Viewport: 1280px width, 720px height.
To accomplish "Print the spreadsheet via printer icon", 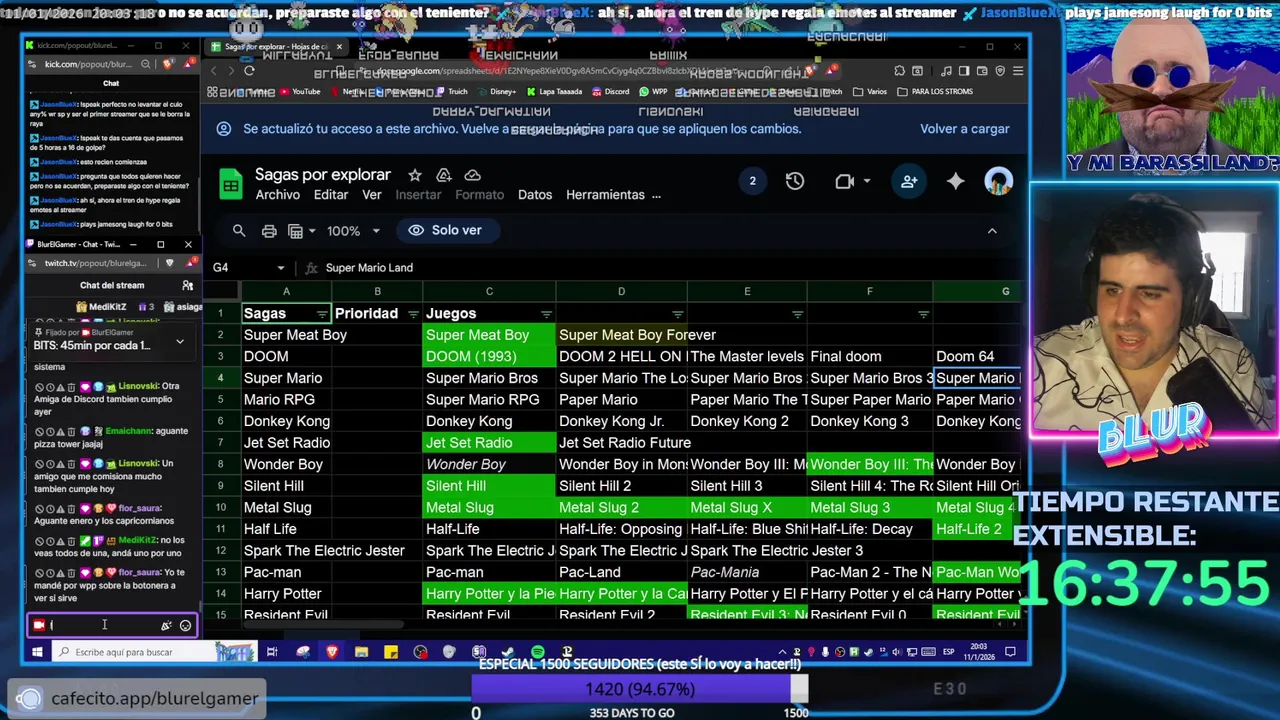I will tap(269, 231).
